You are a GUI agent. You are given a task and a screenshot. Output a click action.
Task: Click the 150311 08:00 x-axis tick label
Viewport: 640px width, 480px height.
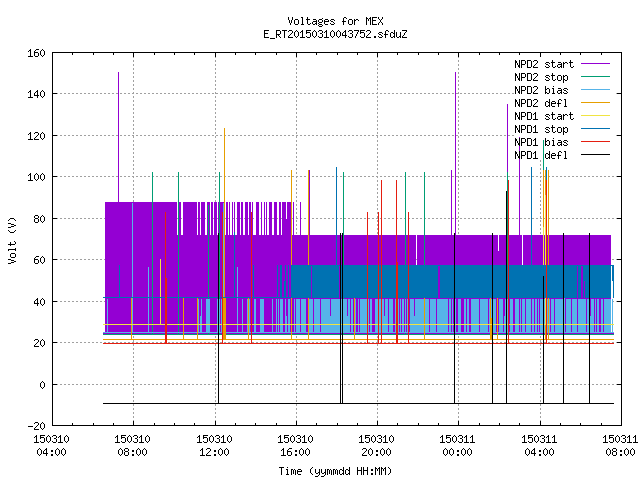point(620,446)
